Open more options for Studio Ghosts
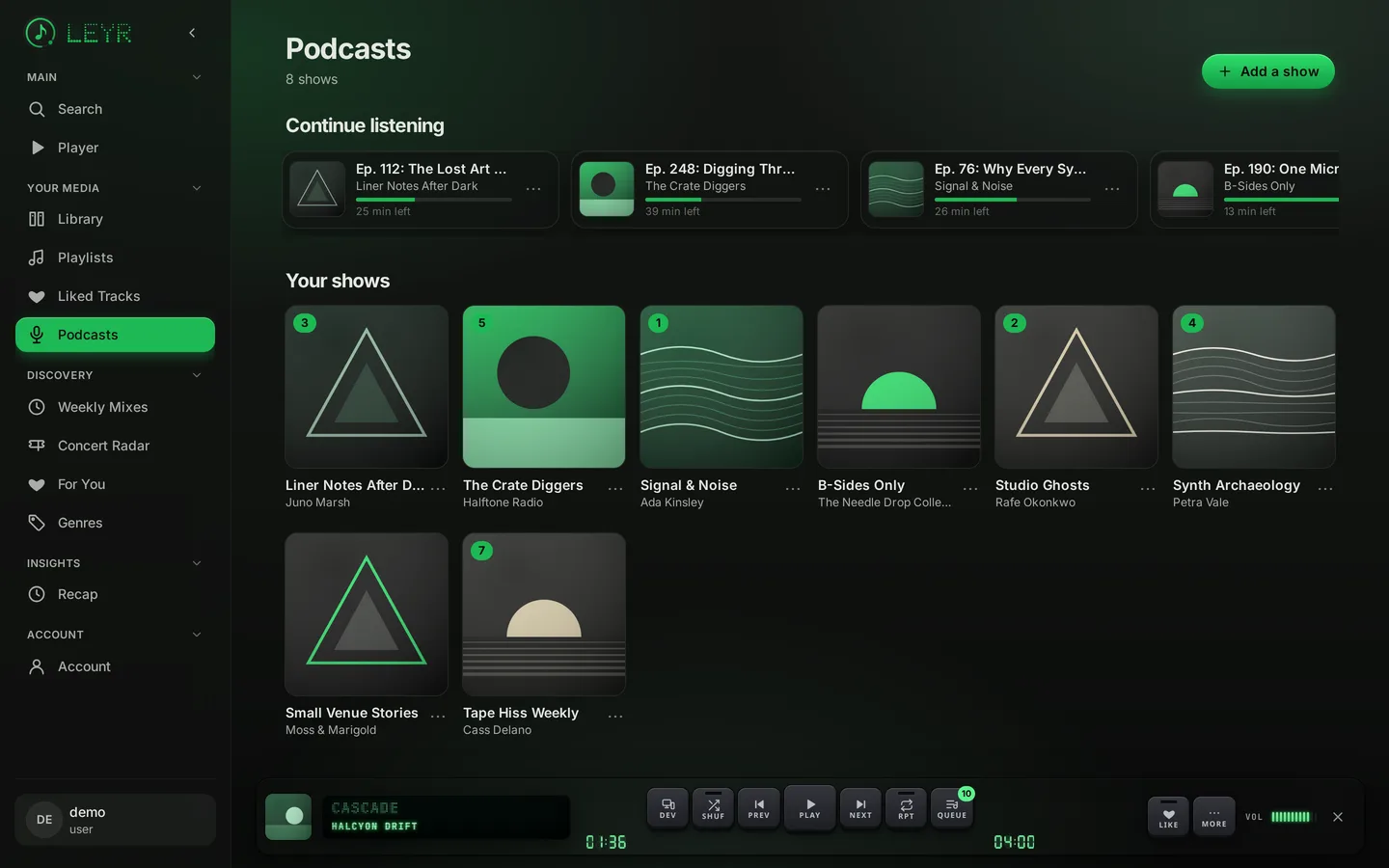The height and width of the screenshot is (868, 1389). click(1148, 489)
